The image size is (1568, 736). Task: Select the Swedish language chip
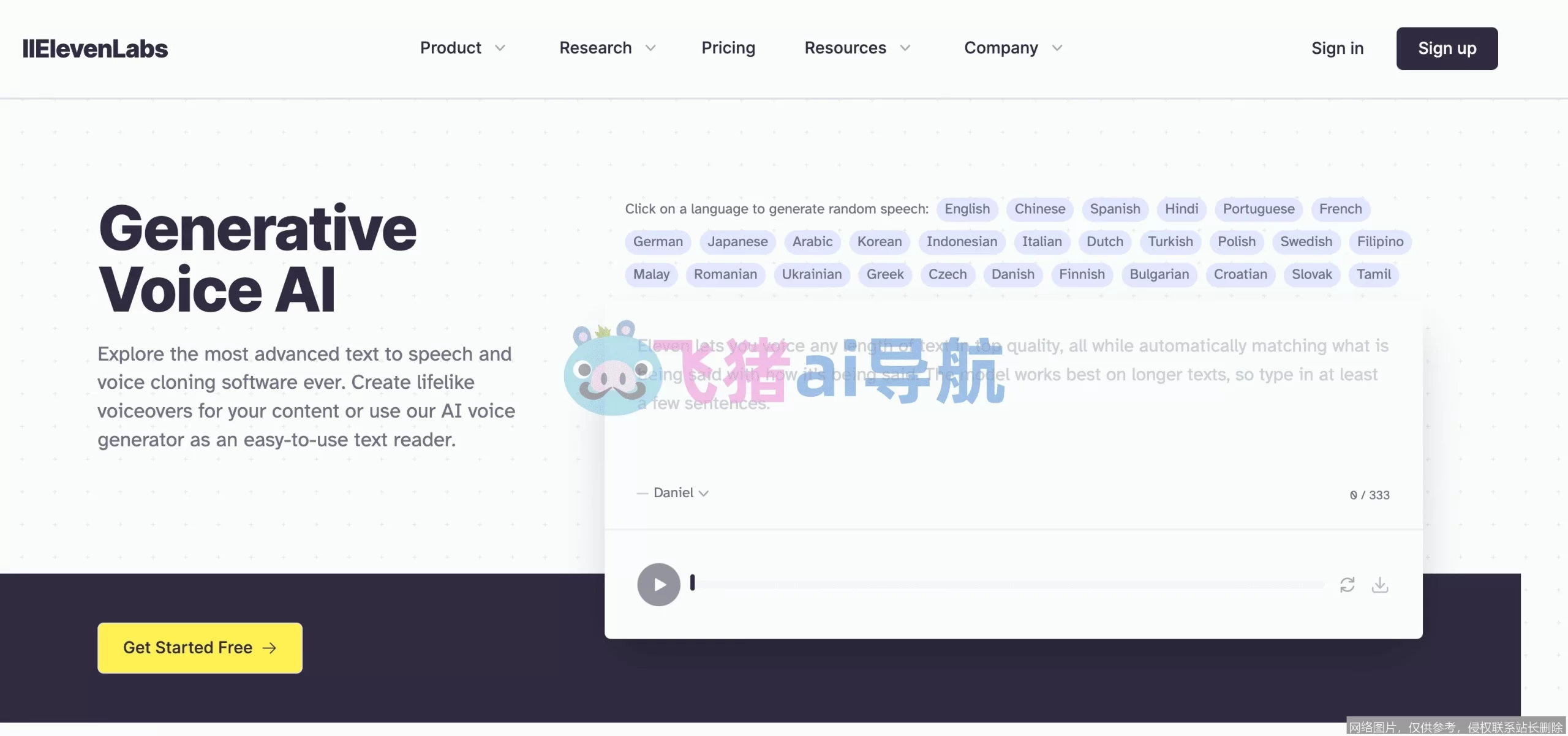[x=1306, y=241]
